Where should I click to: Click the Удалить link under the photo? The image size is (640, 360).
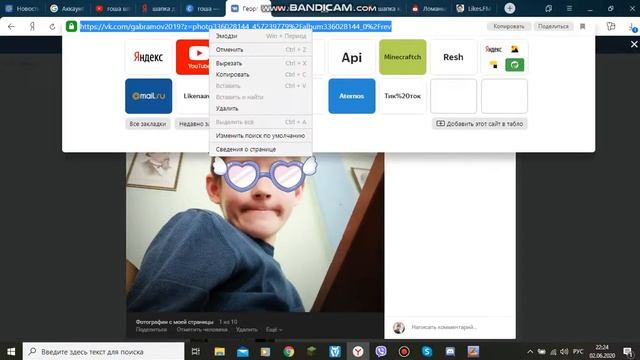click(x=247, y=329)
